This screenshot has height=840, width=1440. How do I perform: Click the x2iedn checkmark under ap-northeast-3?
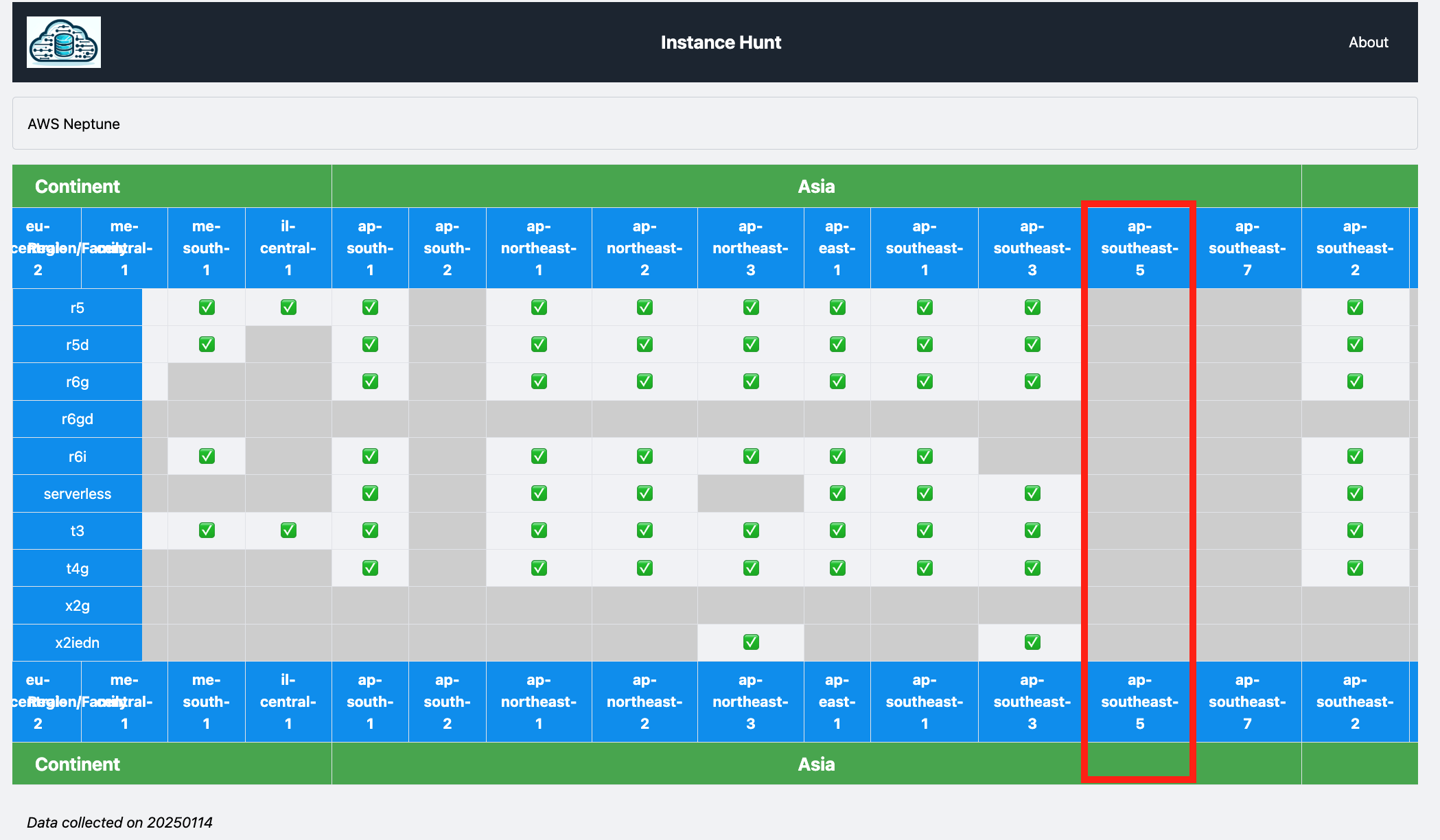point(751,642)
